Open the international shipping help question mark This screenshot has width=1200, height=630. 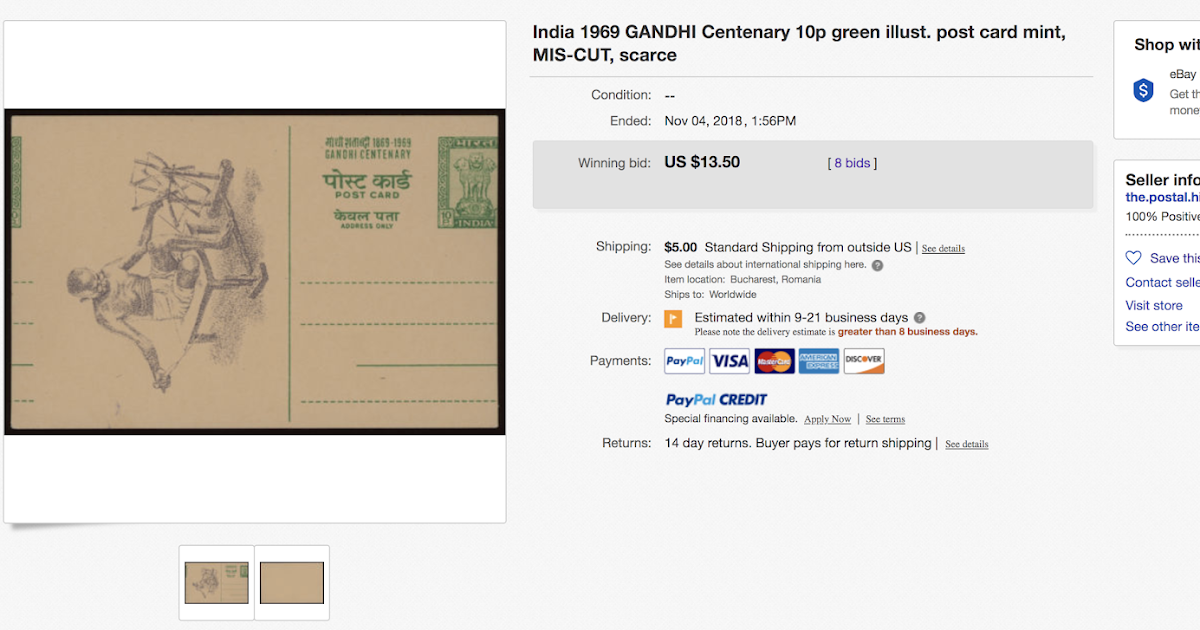(x=877, y=264)
